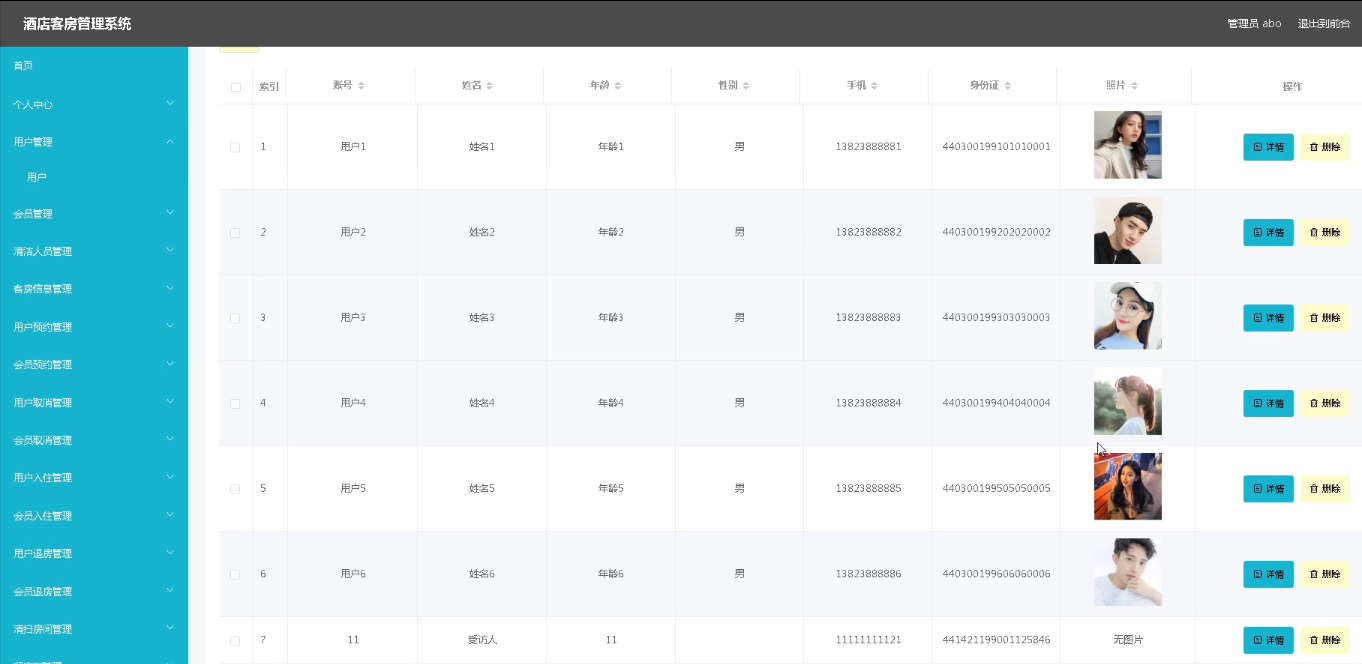Check the checkbox for row with 账号 11
This screenshot has height=664, width=1362.
[235, 640]
